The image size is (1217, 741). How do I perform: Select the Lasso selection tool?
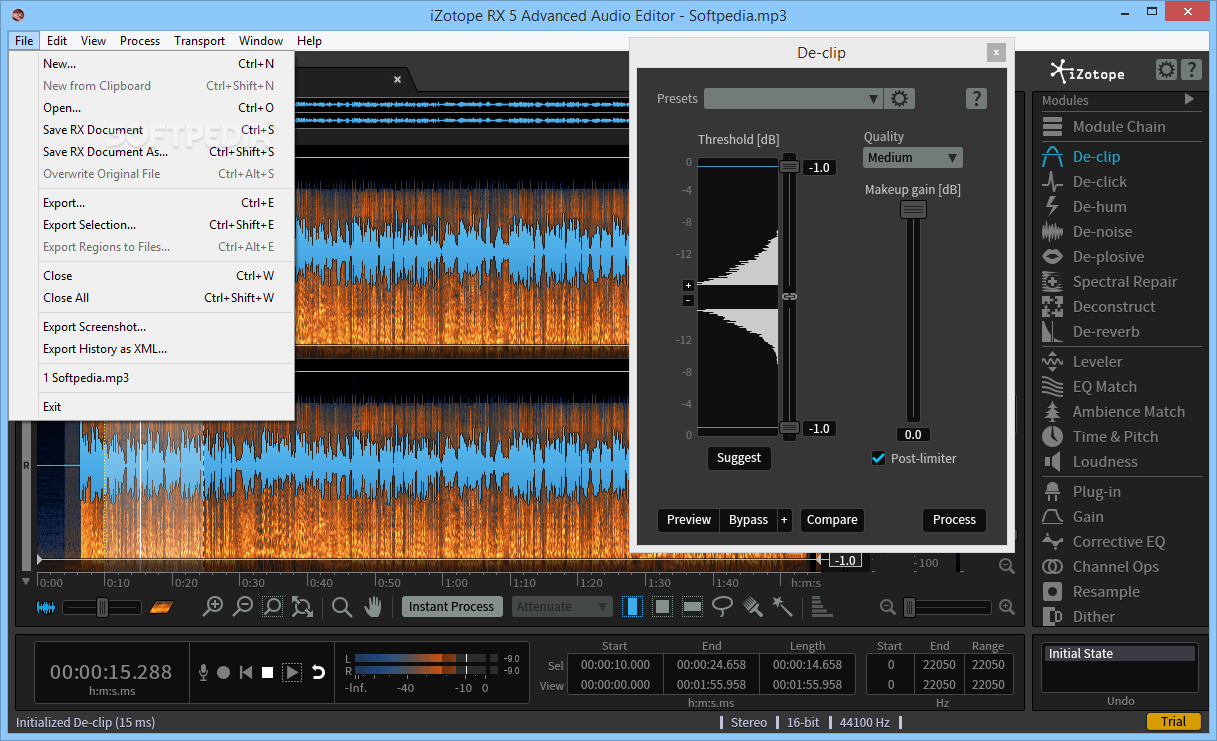[x=722, y=606]
